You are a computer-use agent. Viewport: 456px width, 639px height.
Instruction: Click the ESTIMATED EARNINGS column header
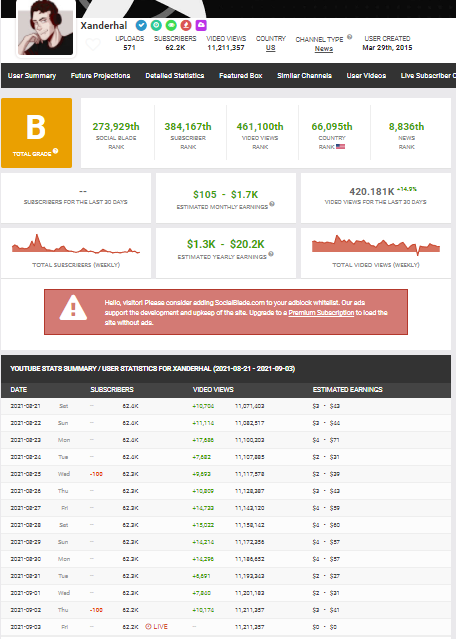348,390
